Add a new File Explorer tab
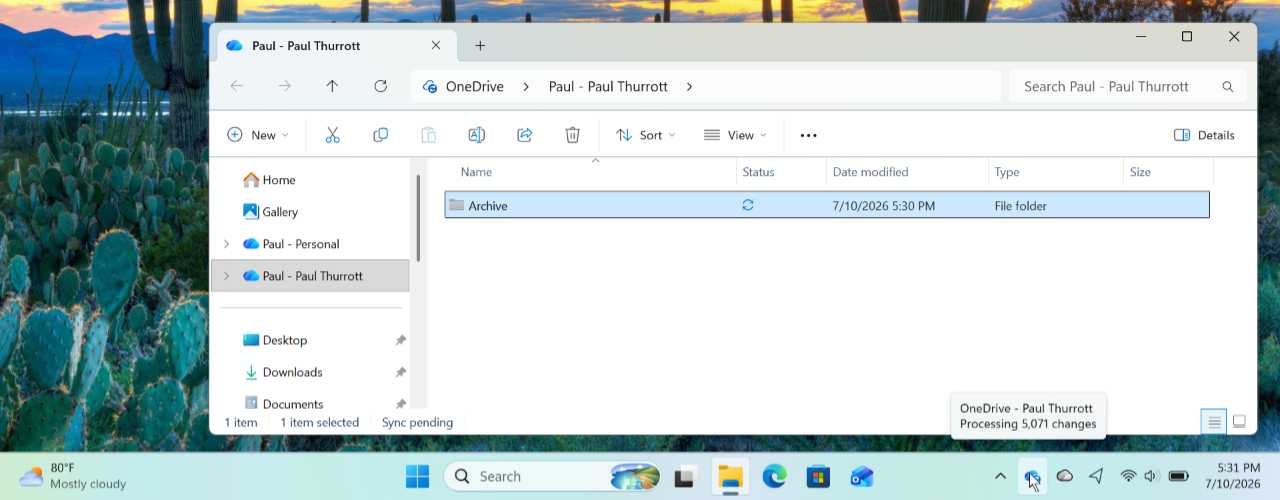The image size is (1280, 500). 480,45
